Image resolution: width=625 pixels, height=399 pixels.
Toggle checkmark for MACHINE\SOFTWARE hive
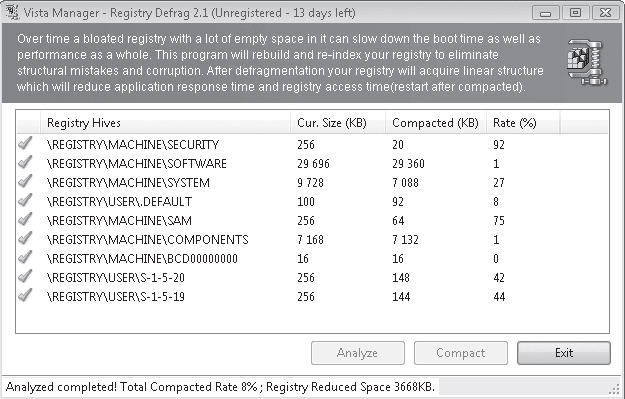coord(25,163)
